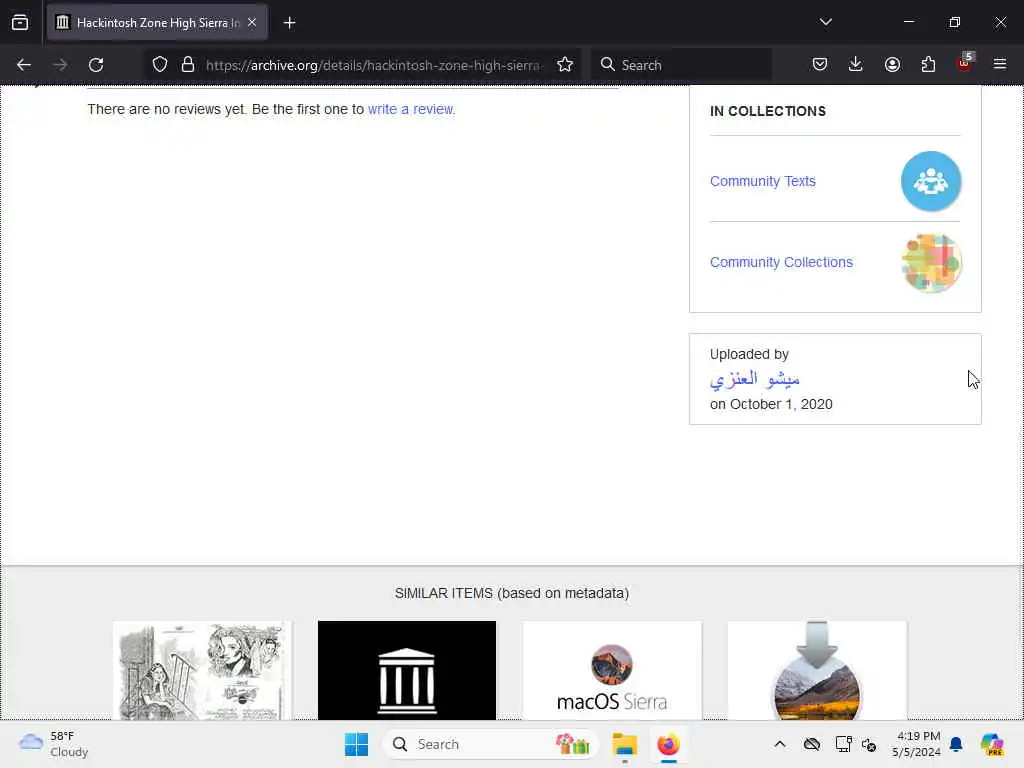Image resolution: width=1024 pixels, height=768 pixels.
Task: Open a new browser tab
Action: 289,23
